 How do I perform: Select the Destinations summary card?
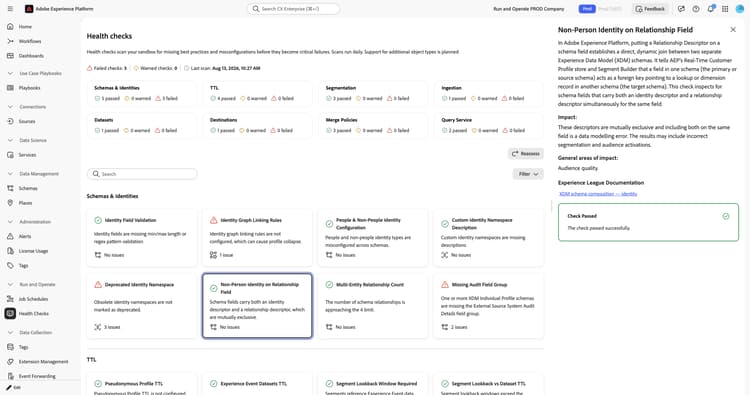click(257, 125)
